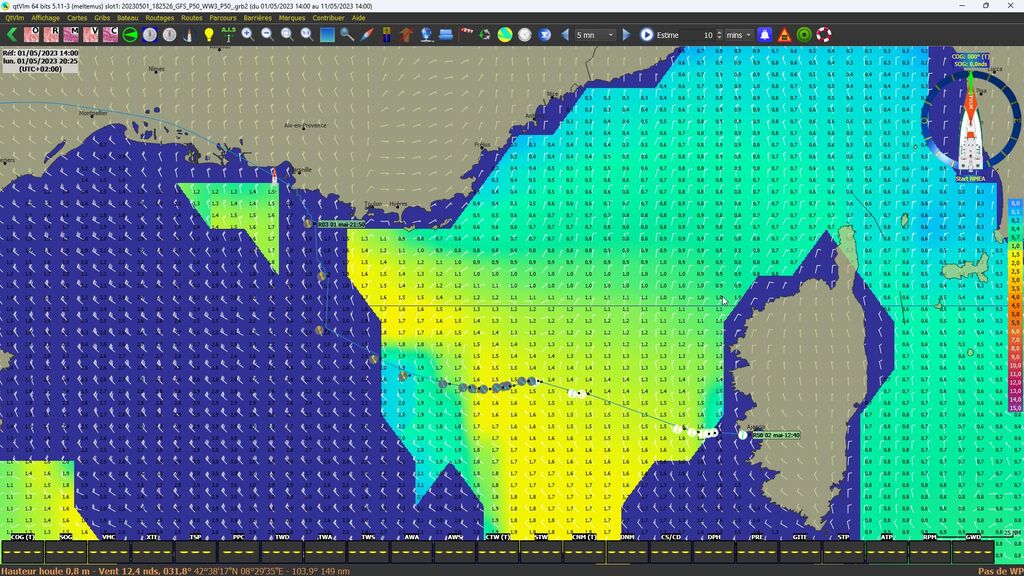Click the blue globe icon
The image size is (1024, 576).
(426, 35)
